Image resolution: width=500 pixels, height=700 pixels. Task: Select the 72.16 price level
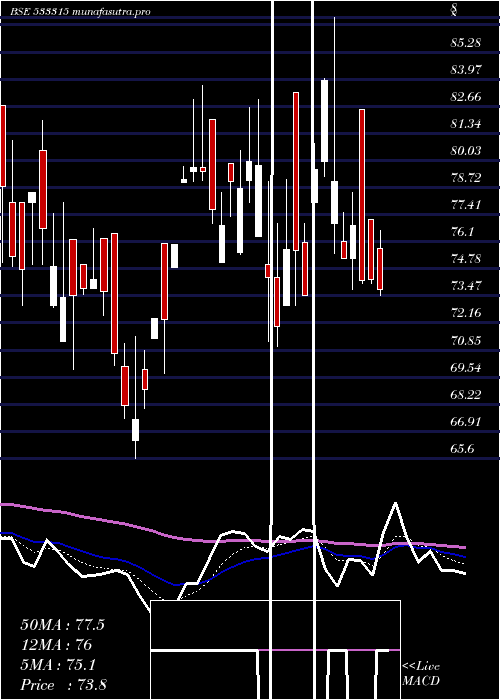click(466, 313)
